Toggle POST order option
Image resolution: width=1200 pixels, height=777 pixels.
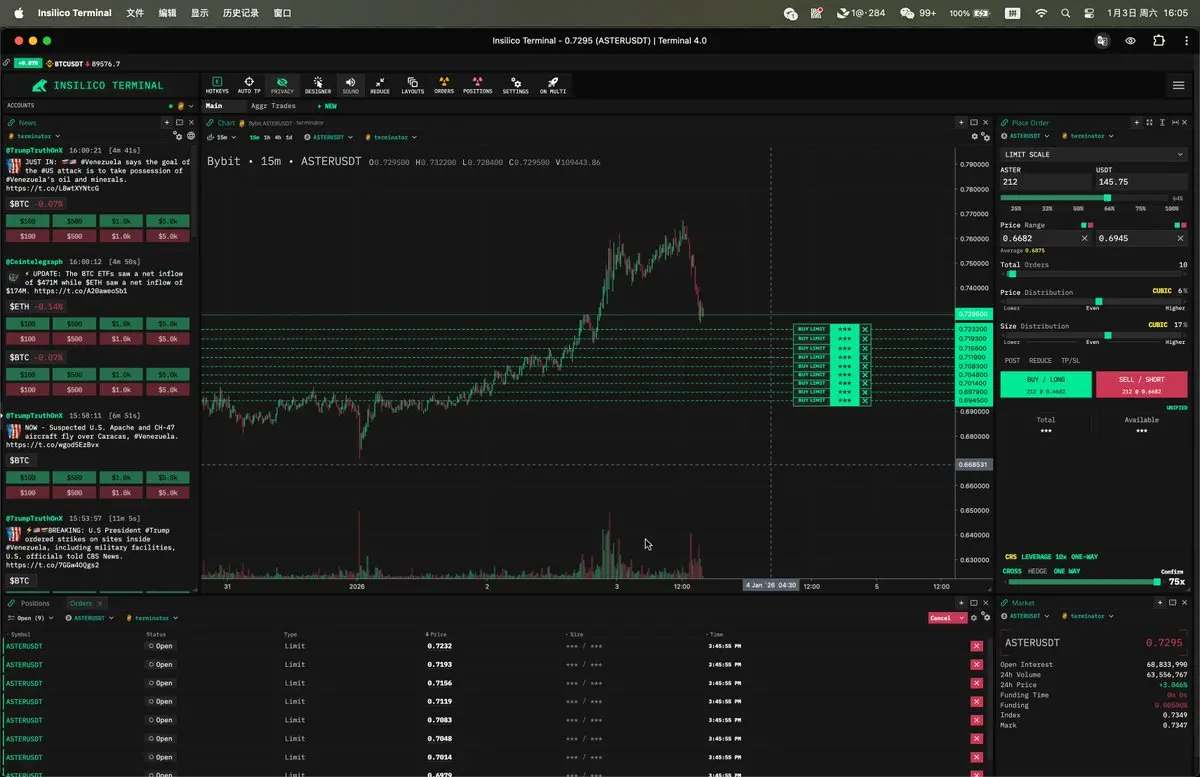[1012, 360]
